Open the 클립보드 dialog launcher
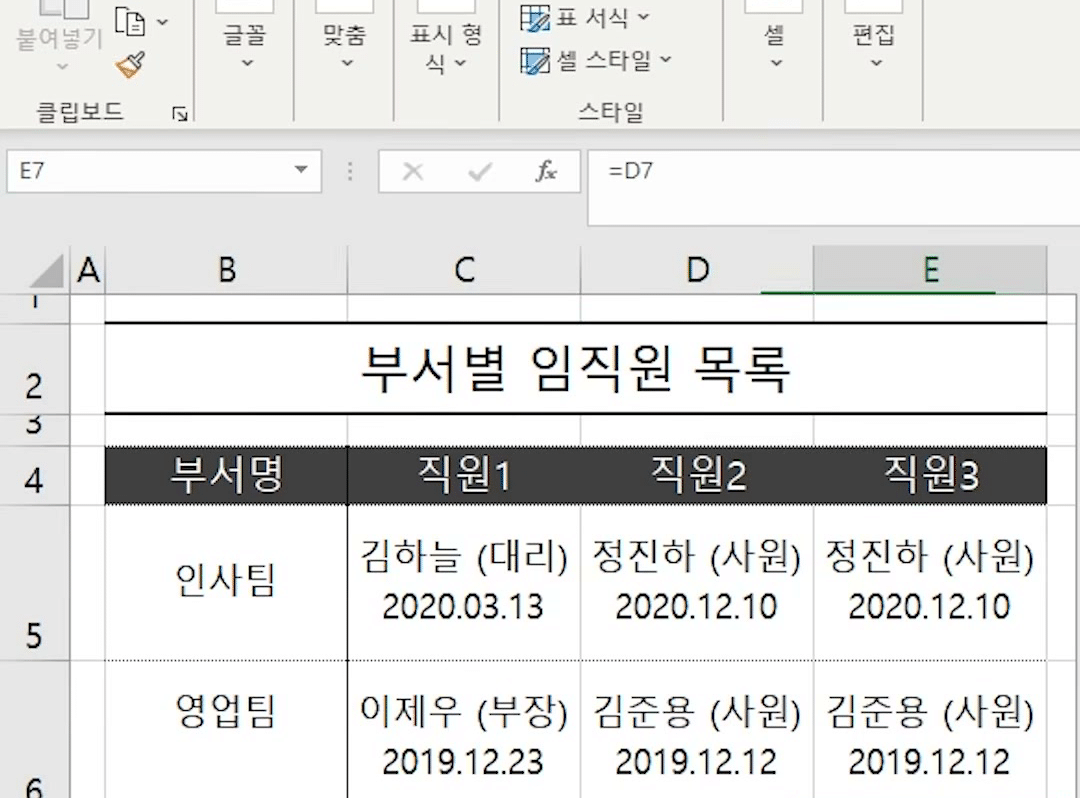Screen dimensions: 1080x798 (x=180, y=114)
